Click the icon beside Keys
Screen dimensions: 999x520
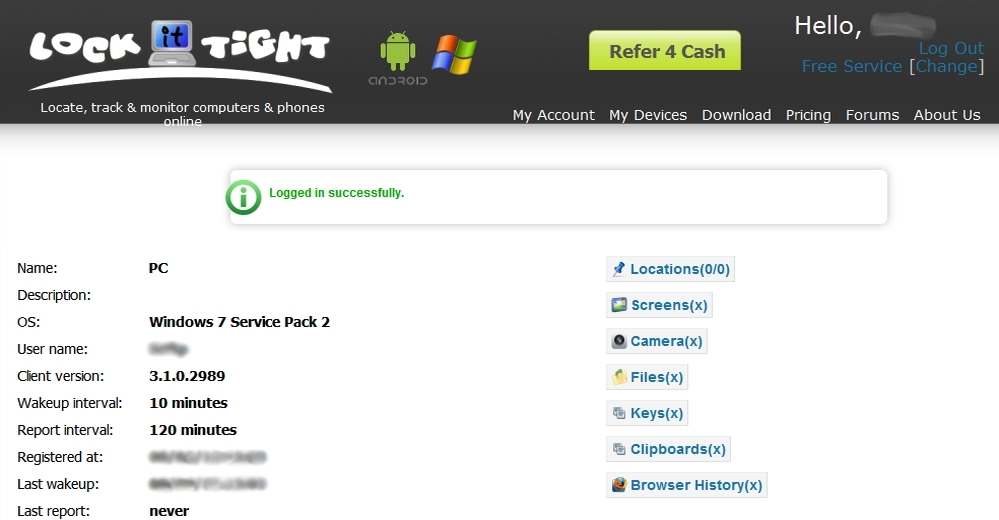coord(619,413)
